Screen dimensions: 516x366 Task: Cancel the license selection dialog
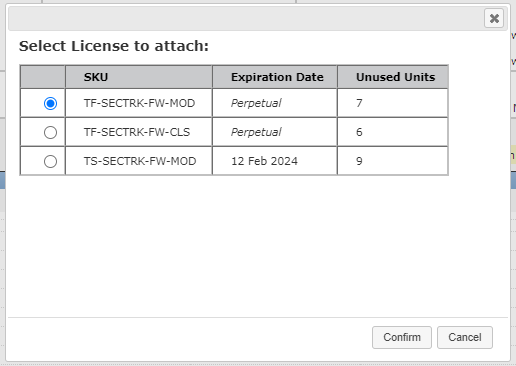point(465,337)
